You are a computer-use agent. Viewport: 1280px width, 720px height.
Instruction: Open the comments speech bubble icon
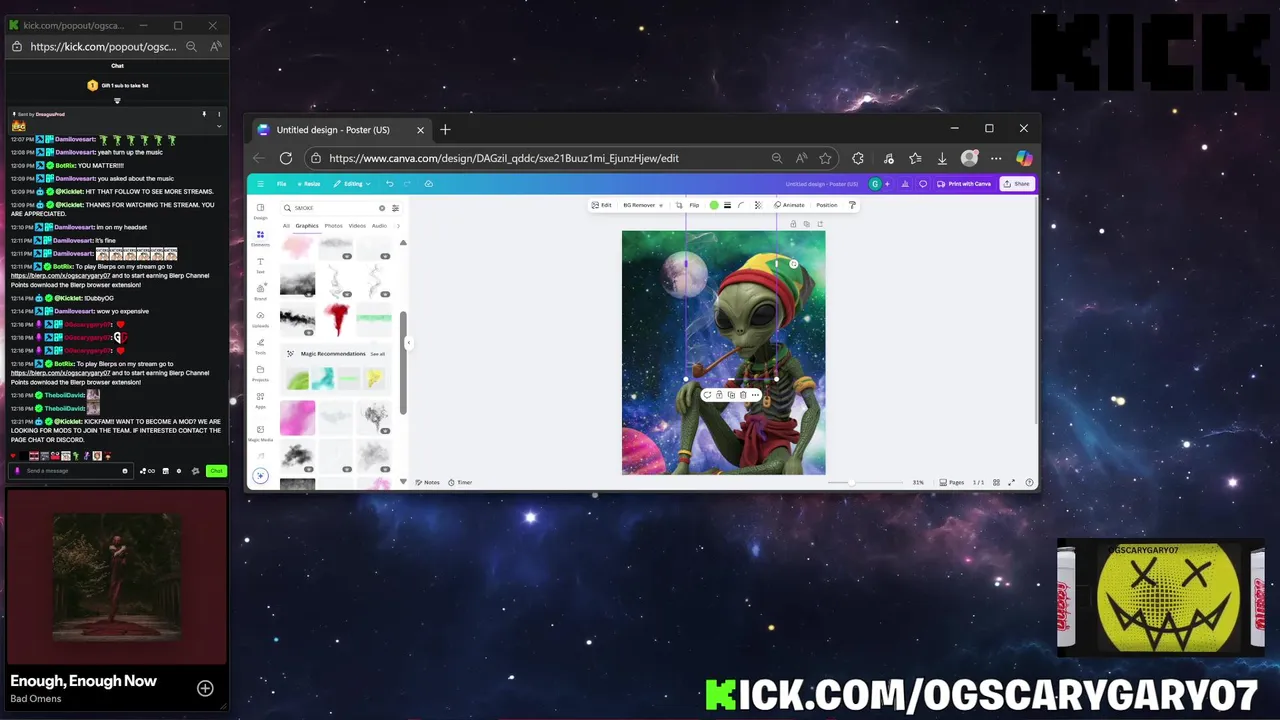[923, 184]
